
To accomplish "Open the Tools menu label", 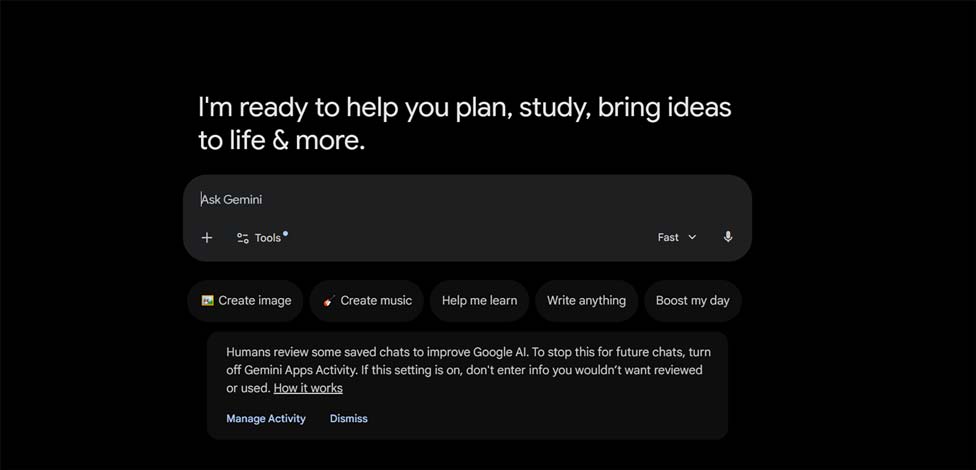I will tap(268, 238).
